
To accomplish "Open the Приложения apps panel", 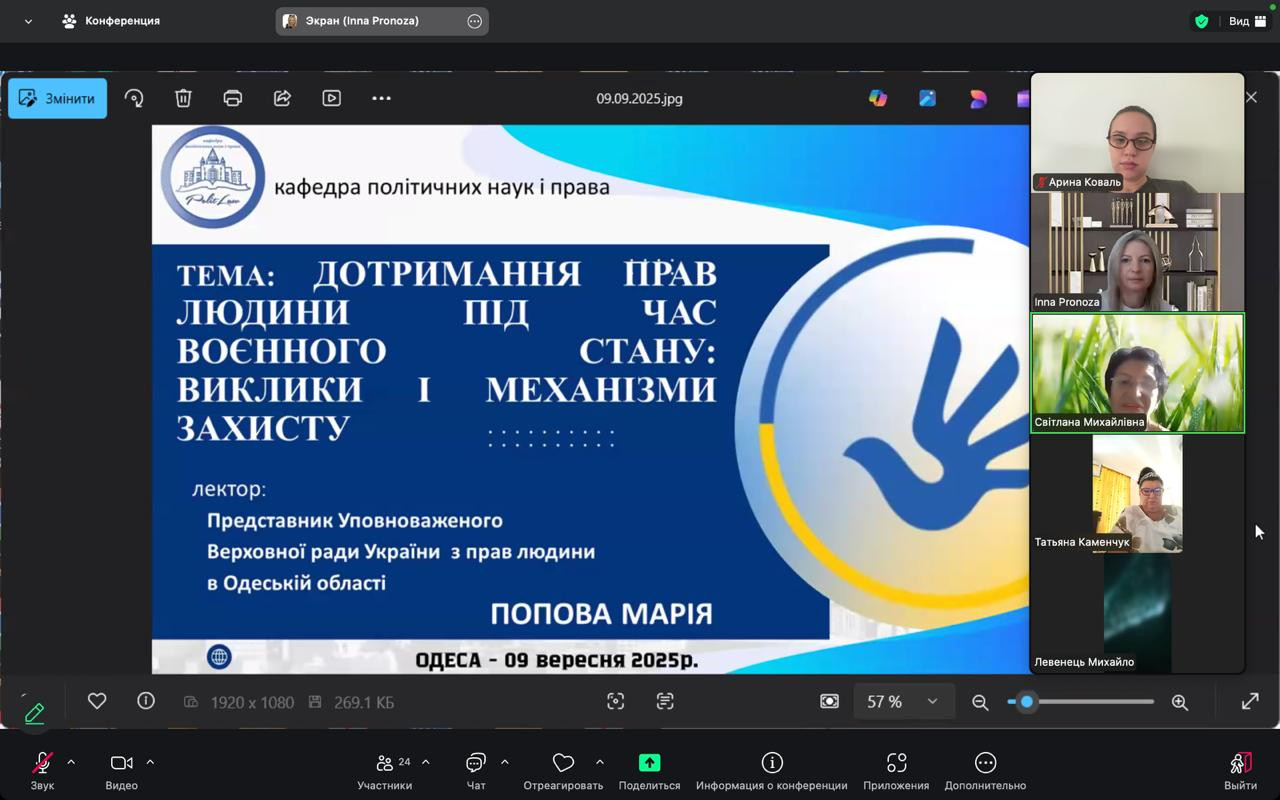I will tap(896, 770).
